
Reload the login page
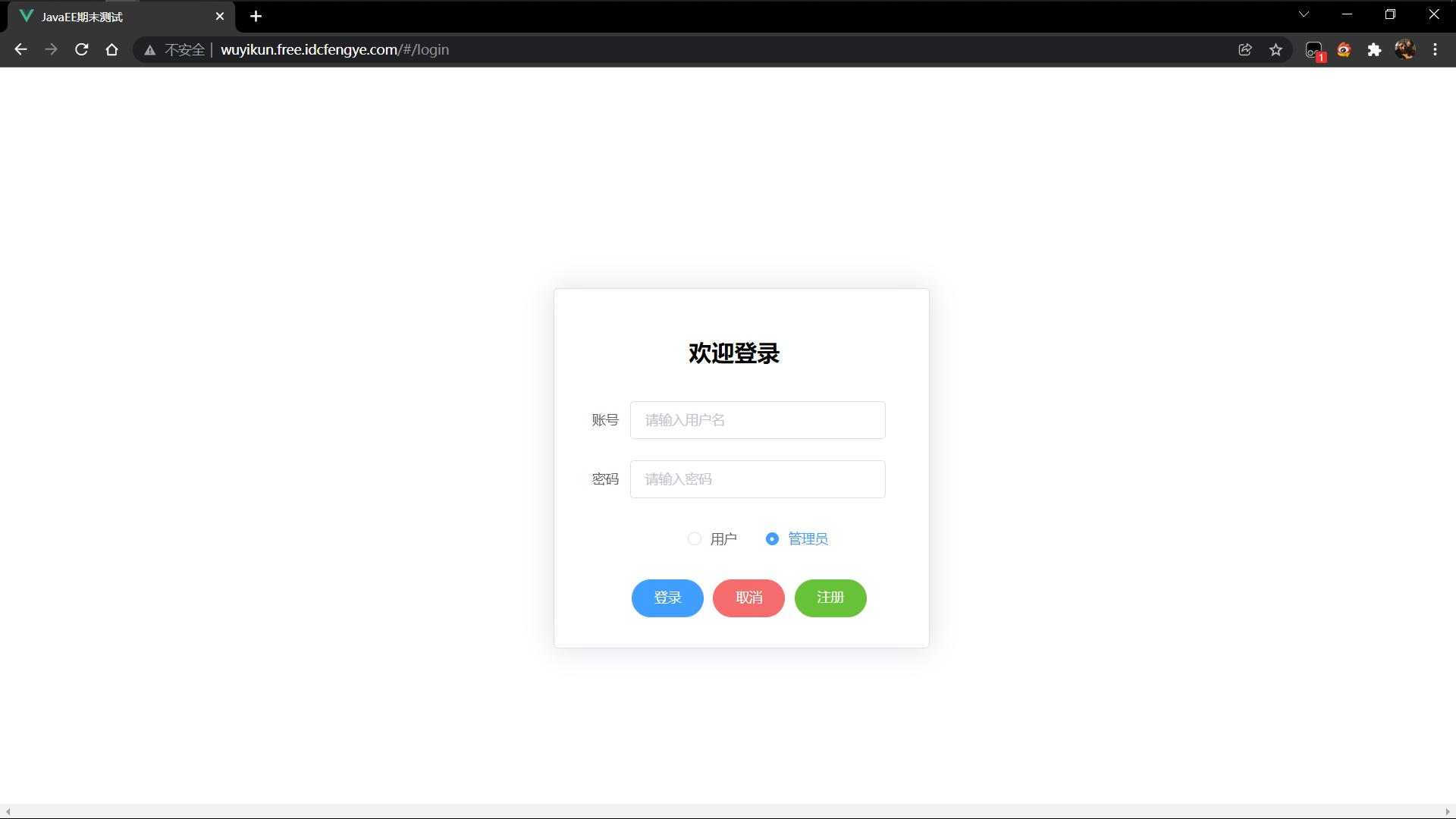click(x=81, y=50)
